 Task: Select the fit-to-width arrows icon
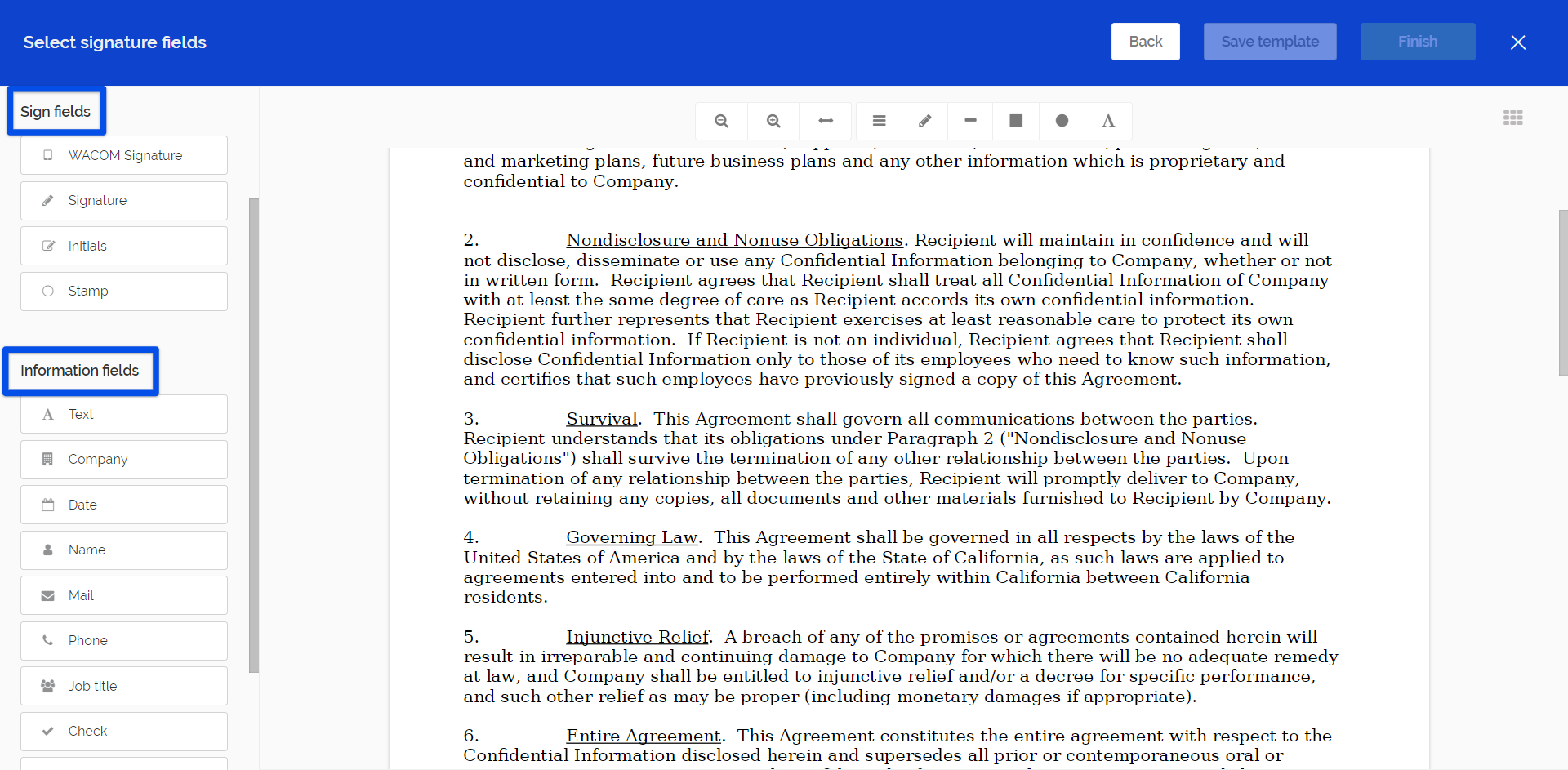click(x=826, y=121)
